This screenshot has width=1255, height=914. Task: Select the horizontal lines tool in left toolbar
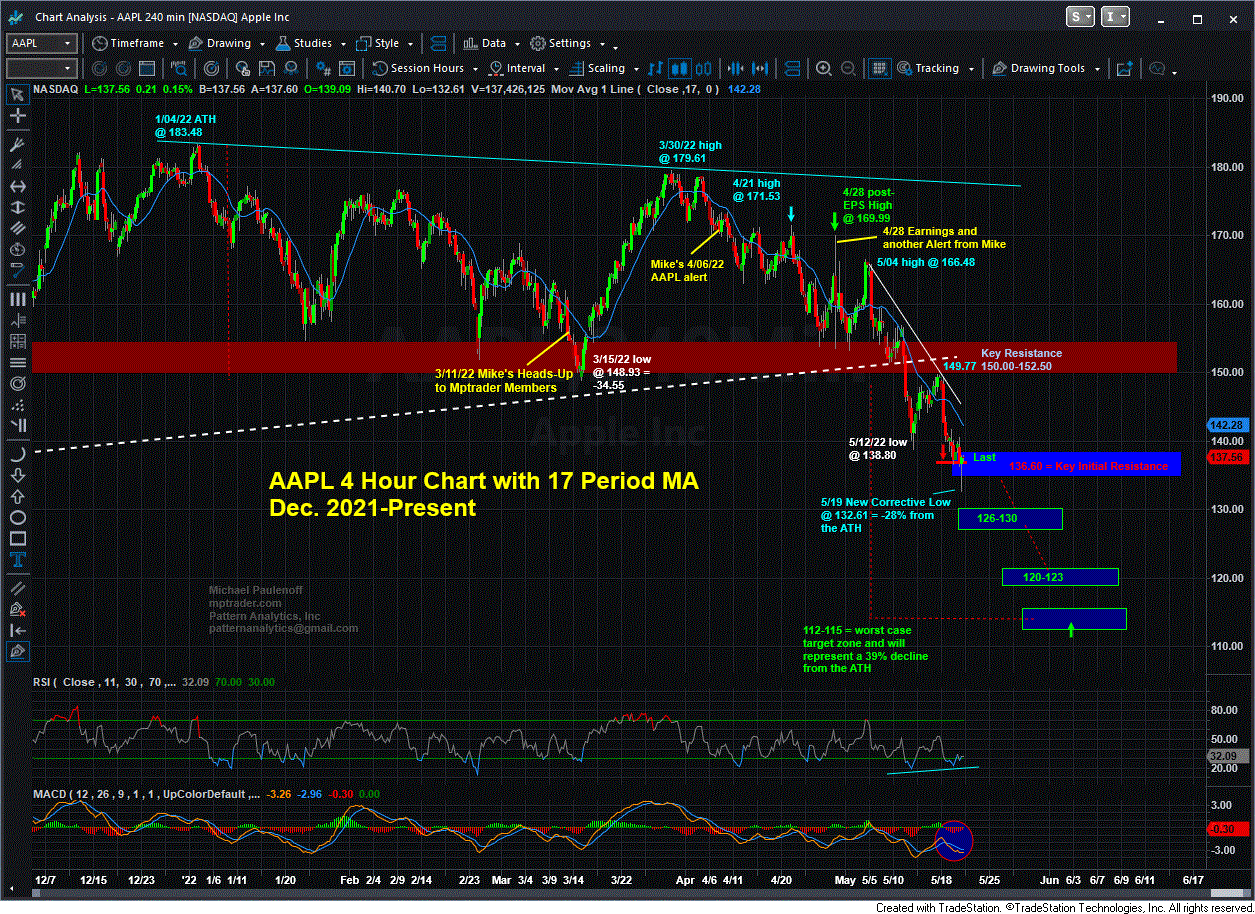[x=17, y=361]
